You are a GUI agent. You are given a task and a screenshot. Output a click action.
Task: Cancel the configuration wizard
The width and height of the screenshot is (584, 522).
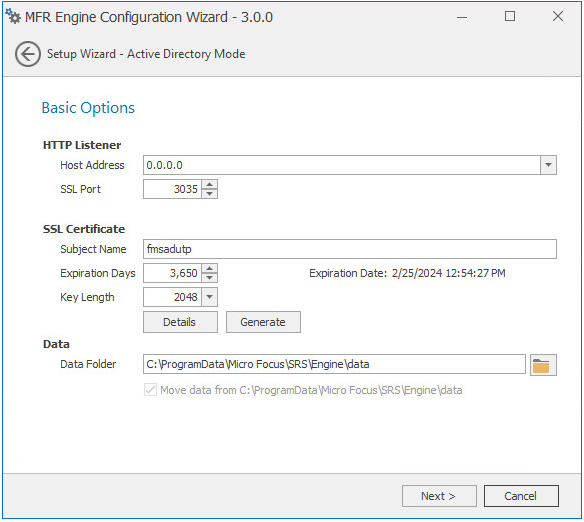(521, 496)
